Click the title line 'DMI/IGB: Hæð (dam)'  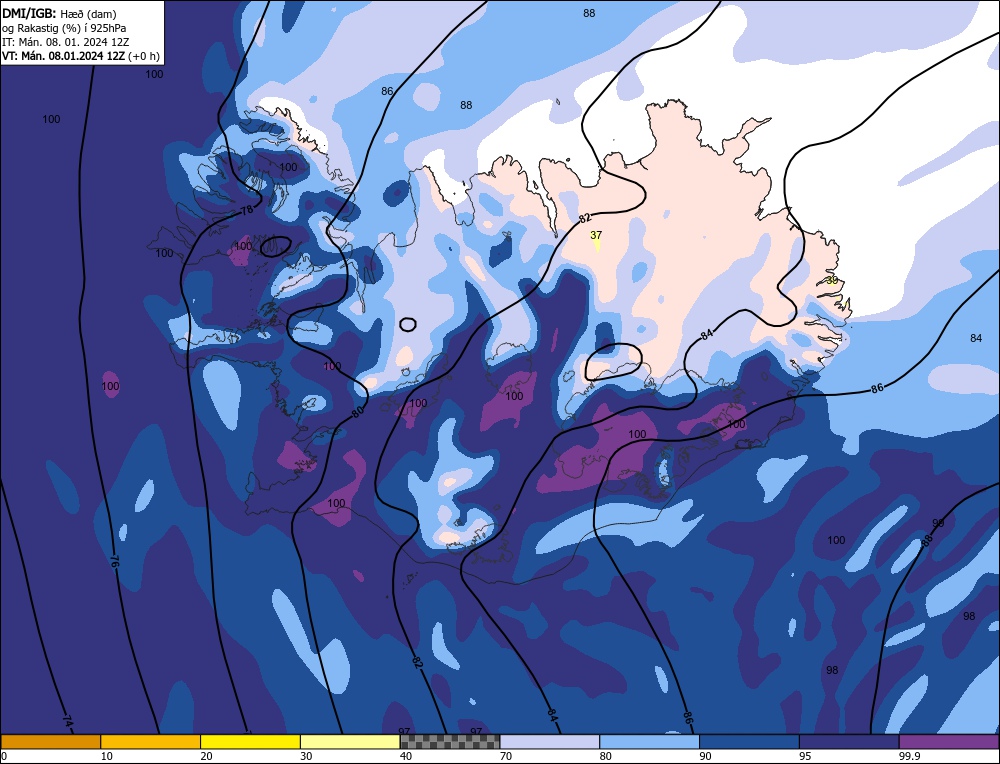click(59, 14)
